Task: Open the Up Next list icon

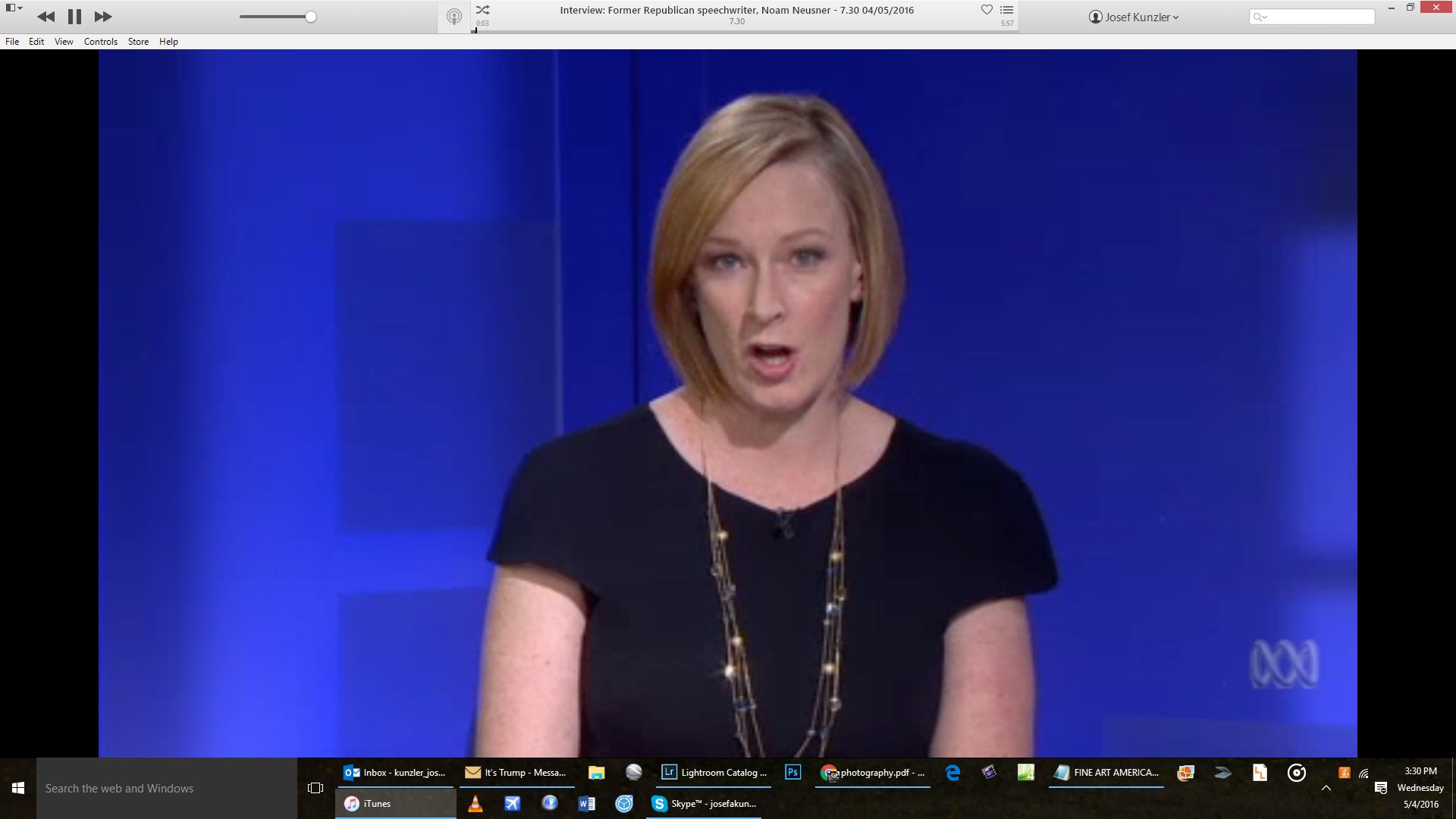Action: [1007, 10]
